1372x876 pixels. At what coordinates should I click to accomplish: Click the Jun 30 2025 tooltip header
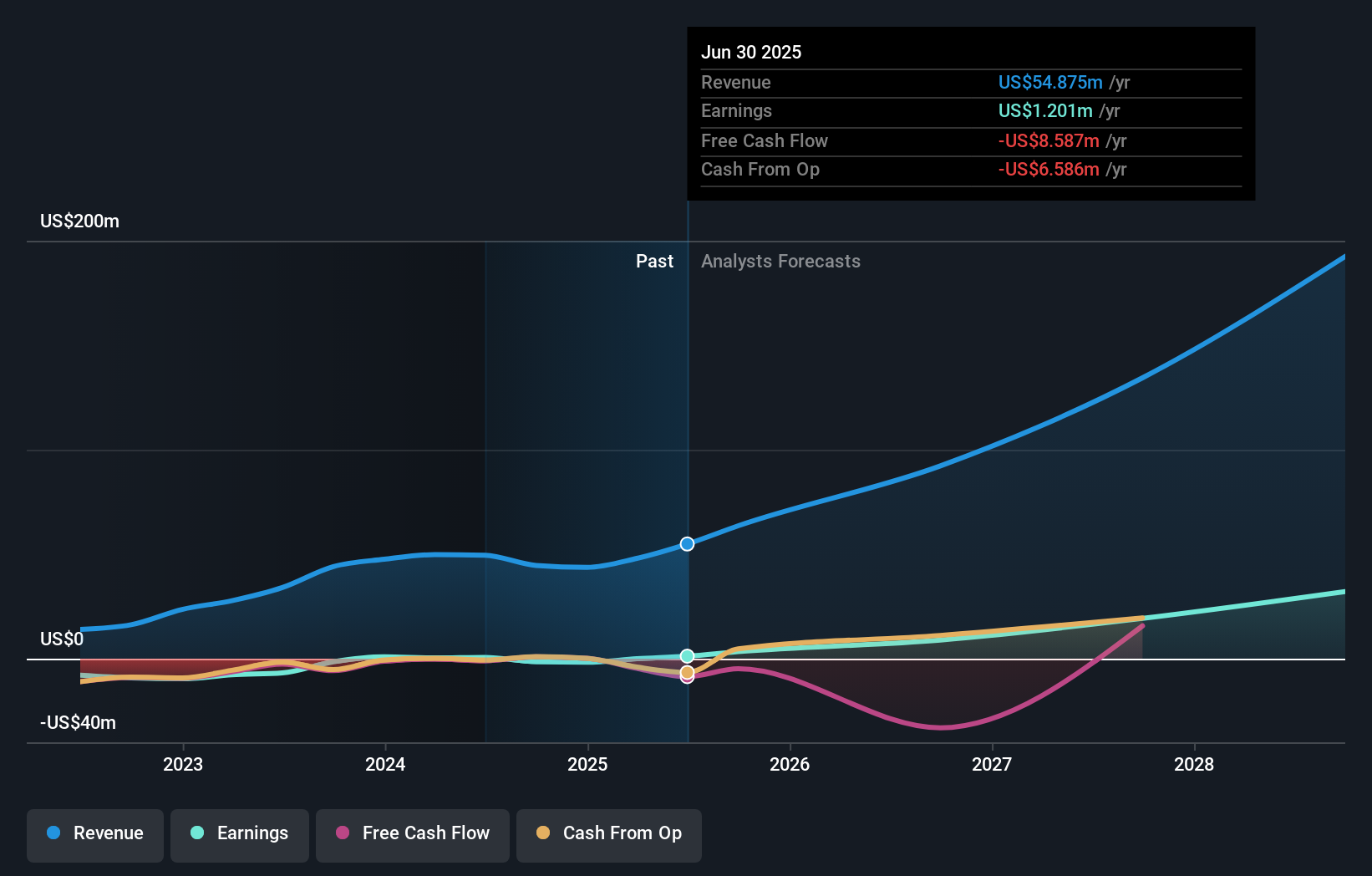[751, 52]
